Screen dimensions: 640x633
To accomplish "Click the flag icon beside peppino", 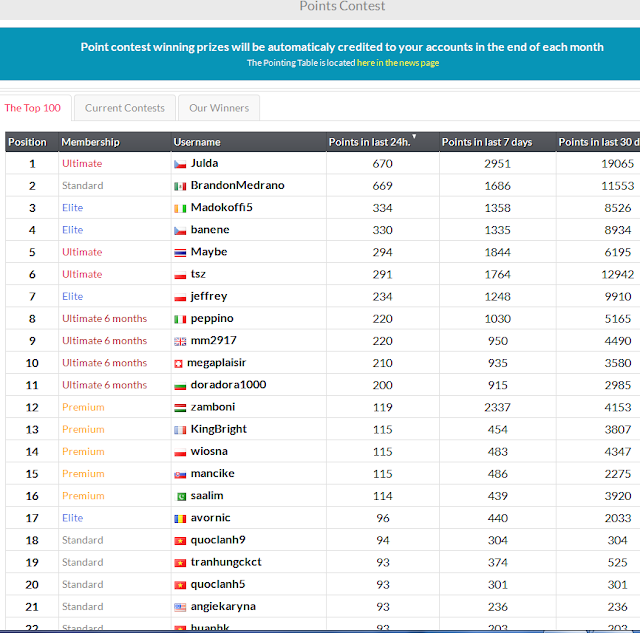I will (180, 319).
